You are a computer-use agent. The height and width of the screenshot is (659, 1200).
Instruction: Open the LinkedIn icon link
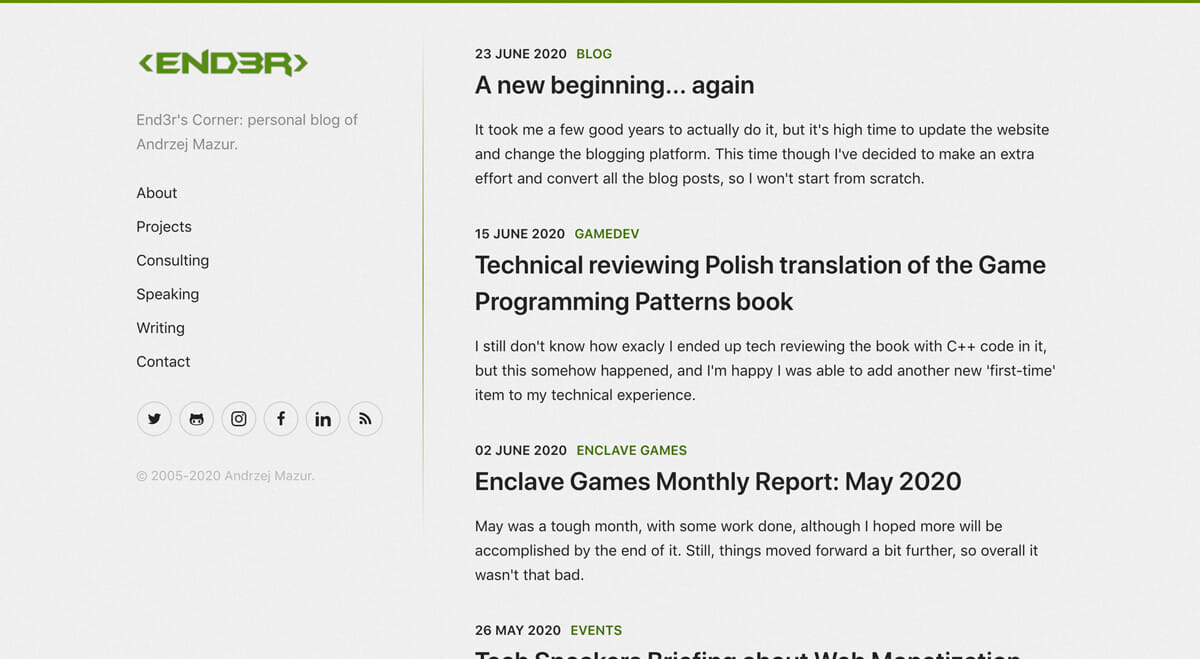[323, 419]
